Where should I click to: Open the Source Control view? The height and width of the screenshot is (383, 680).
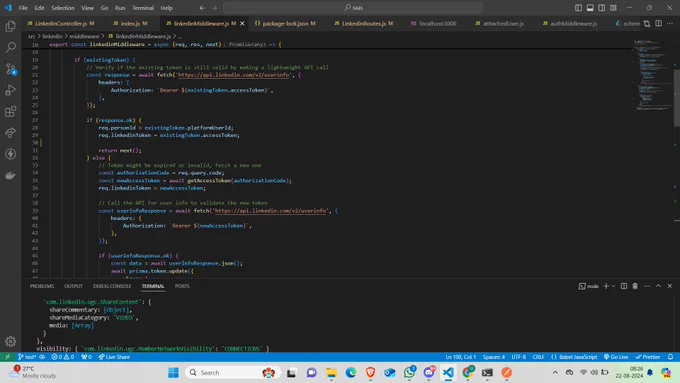click(x=10, y=69)
